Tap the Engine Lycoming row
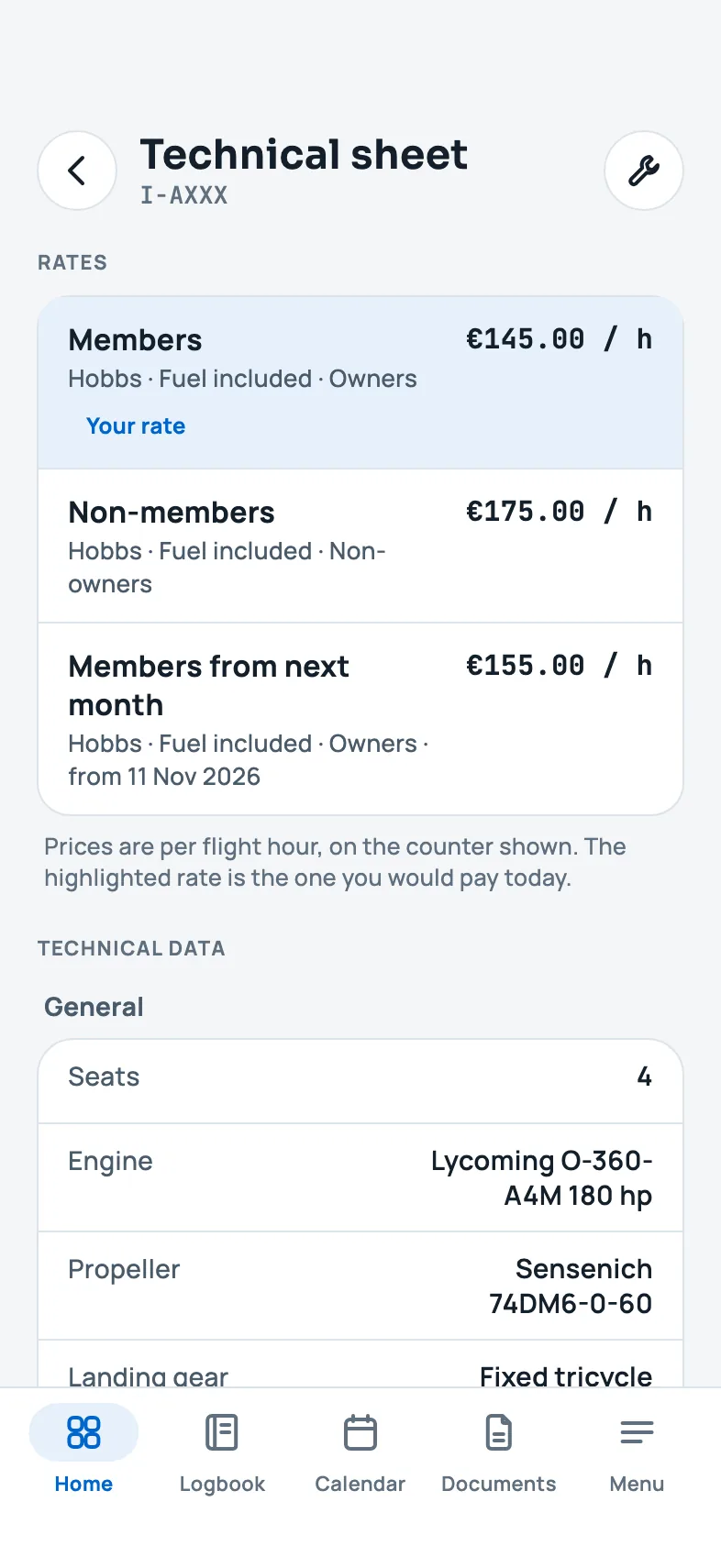Viewport: 721px width, 1568px height. pyautogui.click(x=360, y=1177)
